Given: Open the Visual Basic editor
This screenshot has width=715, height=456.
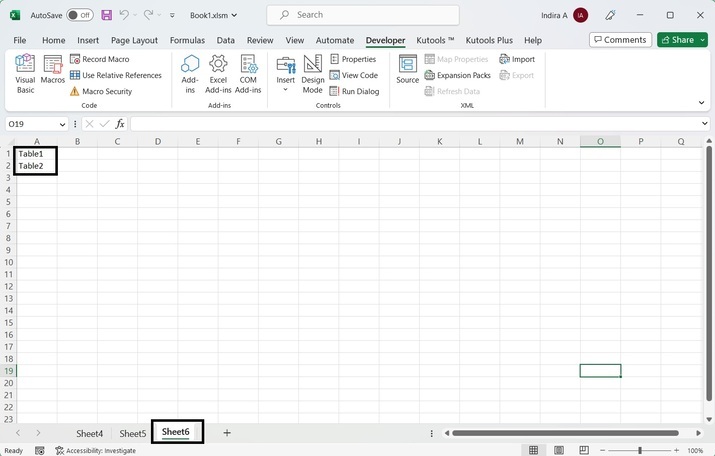Looking at the screenshot, I should pyautogui.click(x=25, y=74).
